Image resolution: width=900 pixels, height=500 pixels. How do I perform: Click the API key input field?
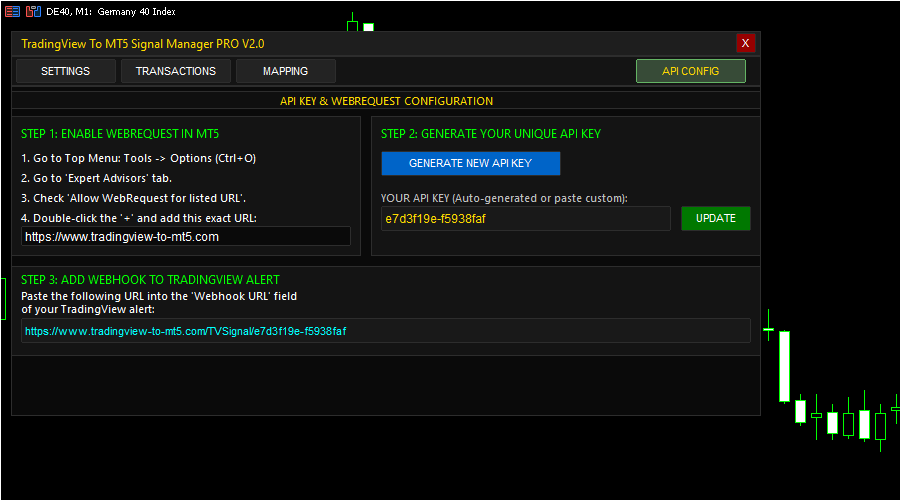point(526,219)
